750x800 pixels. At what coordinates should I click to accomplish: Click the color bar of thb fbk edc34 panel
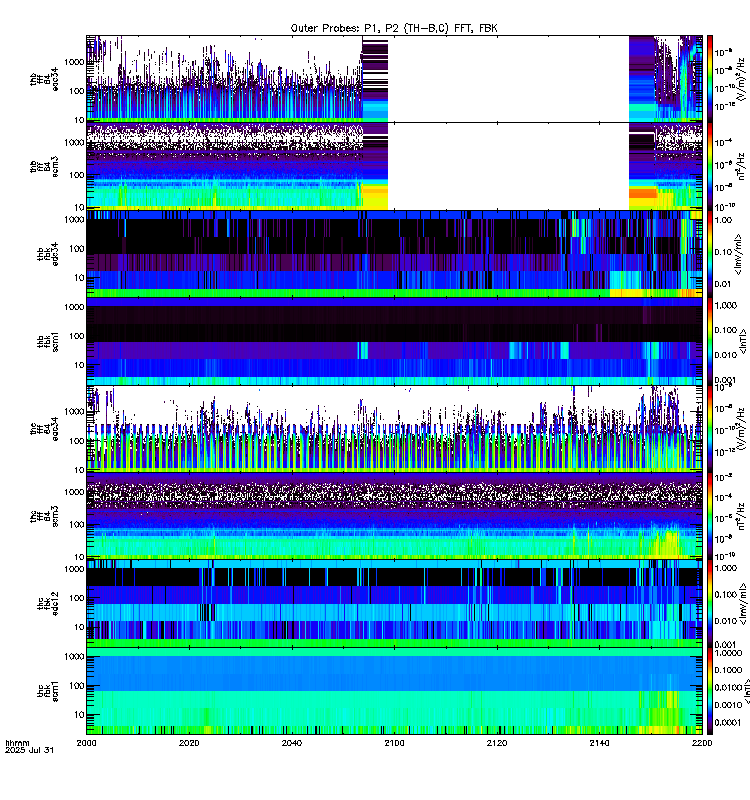(710, 254)
